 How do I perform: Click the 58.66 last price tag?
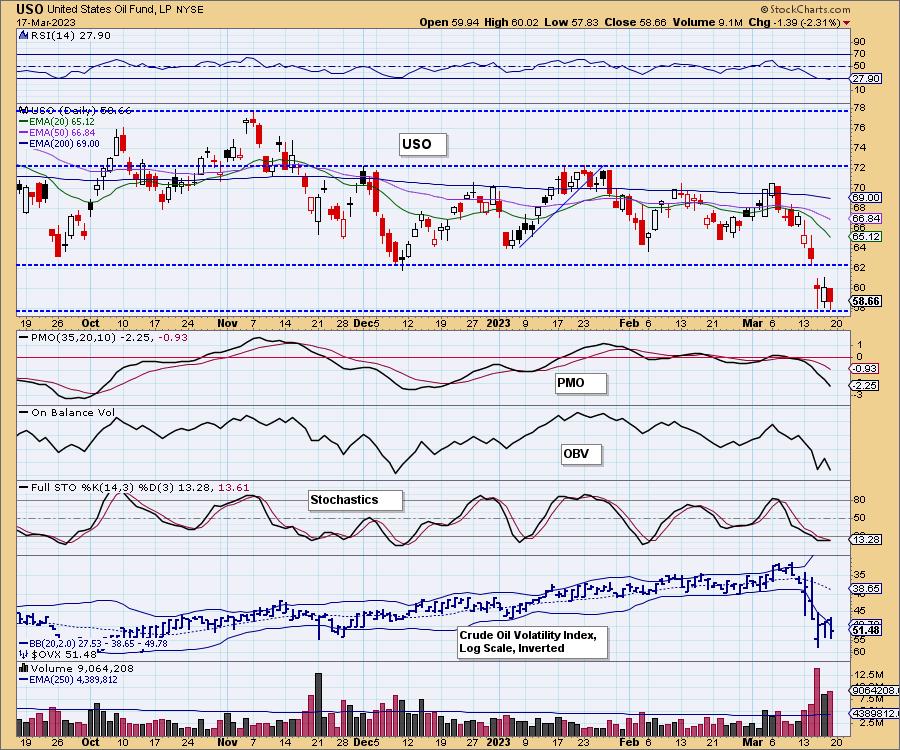pos(866,301)
